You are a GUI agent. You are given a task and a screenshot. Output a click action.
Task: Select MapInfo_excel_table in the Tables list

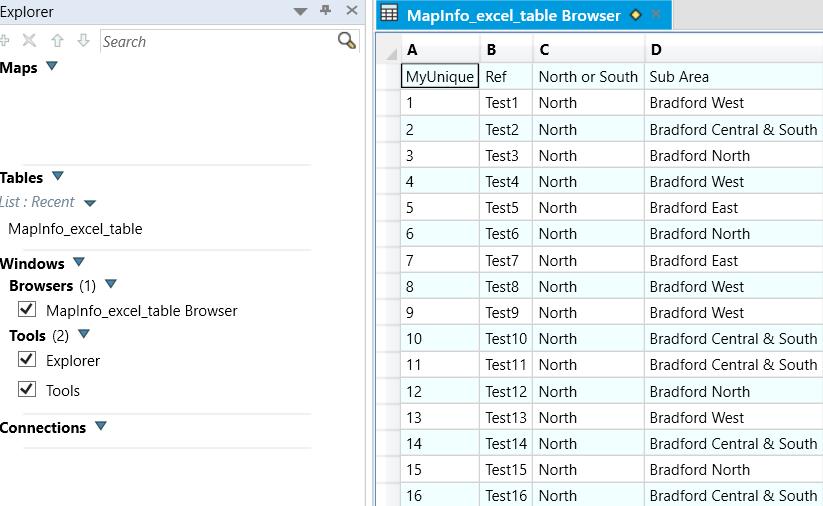click(x=75, y=229)
